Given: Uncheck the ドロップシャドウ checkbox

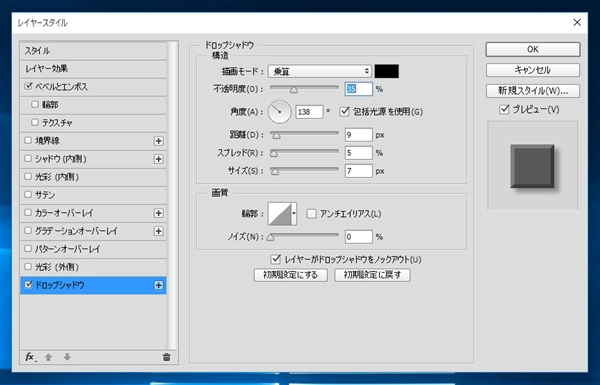Looking at the screenshot, I should tap(28, 285).
